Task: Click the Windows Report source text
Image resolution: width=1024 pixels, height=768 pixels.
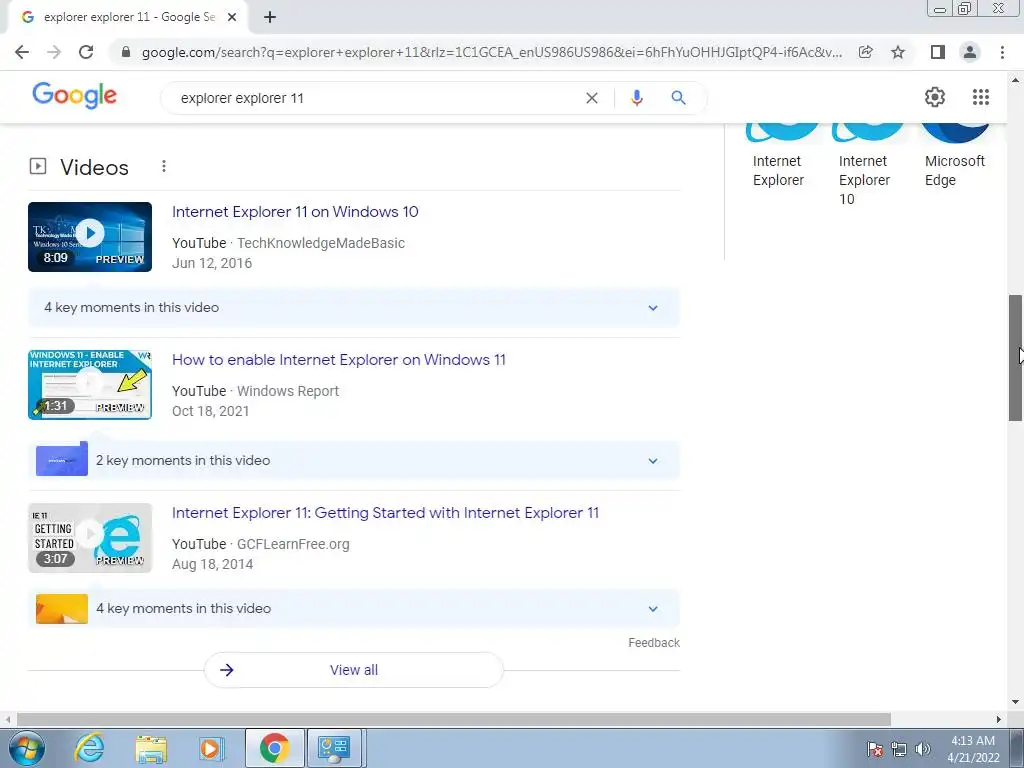Action: coord(288,391)
